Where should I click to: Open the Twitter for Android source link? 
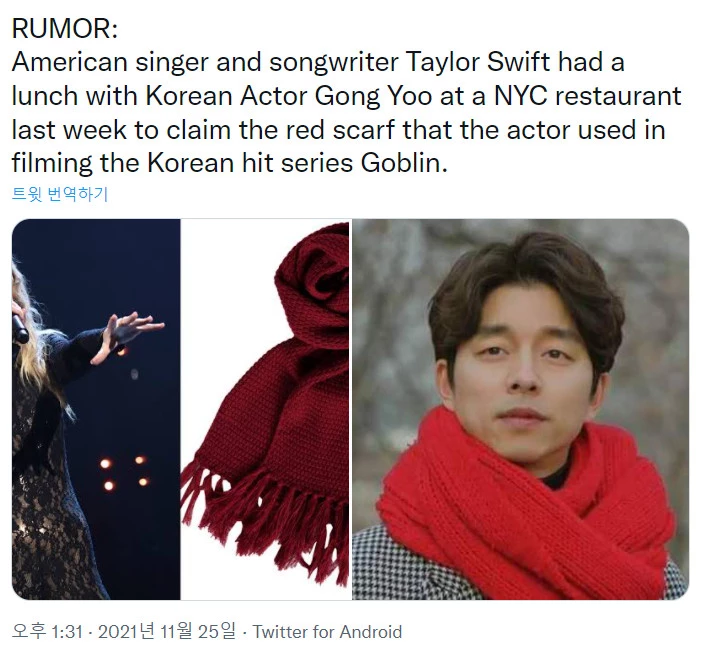coord(327,632)
